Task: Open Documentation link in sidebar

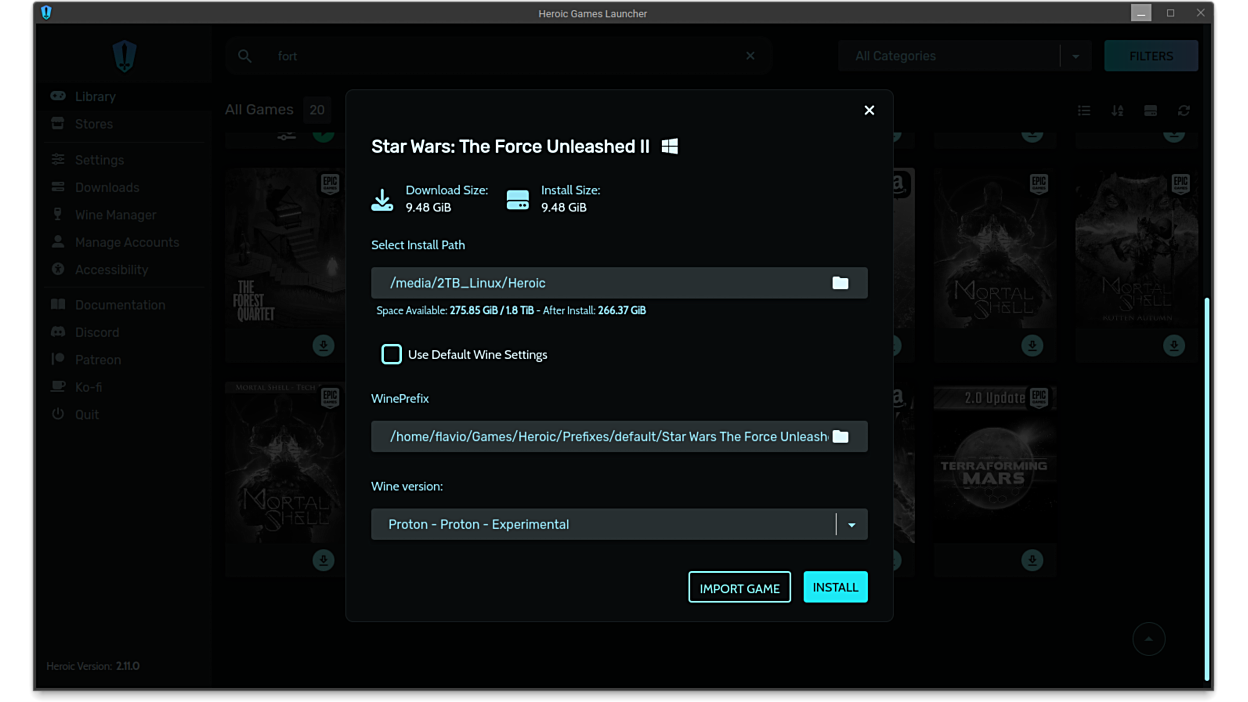Action: pyautogui.click(x=119, y=305)
